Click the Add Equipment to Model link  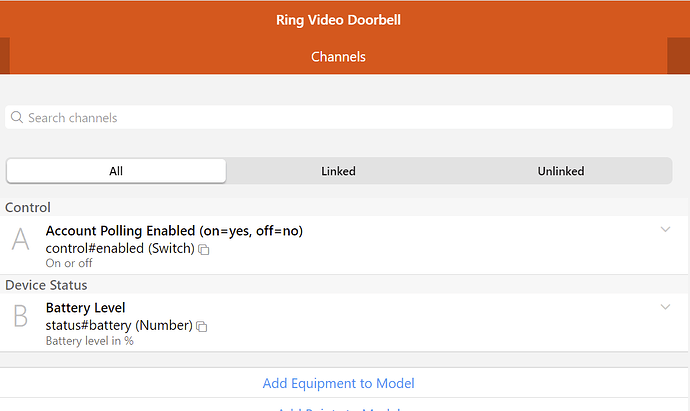coord(338,383)
